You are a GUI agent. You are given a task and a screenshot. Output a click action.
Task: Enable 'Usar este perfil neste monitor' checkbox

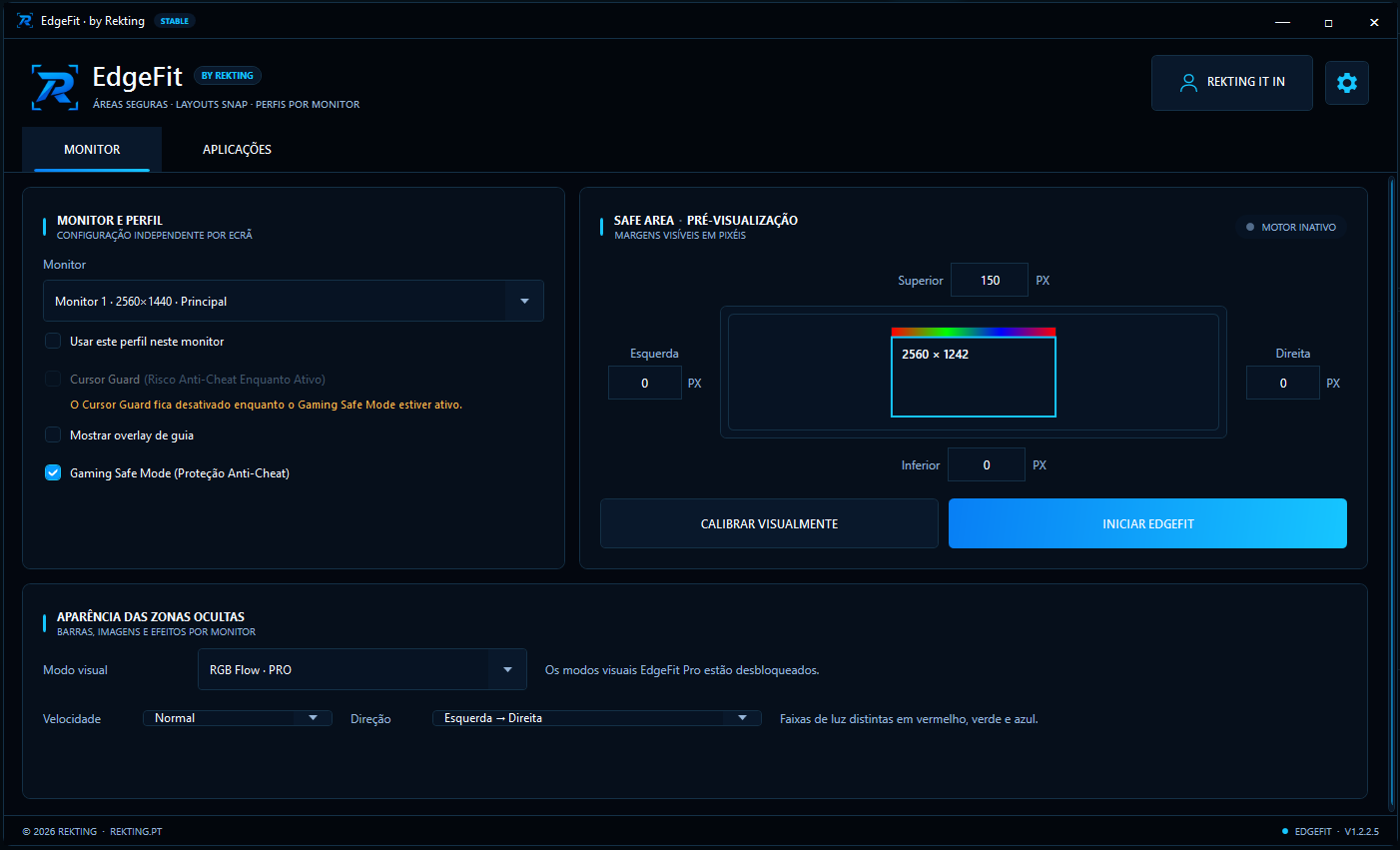[x=53, y=342]
